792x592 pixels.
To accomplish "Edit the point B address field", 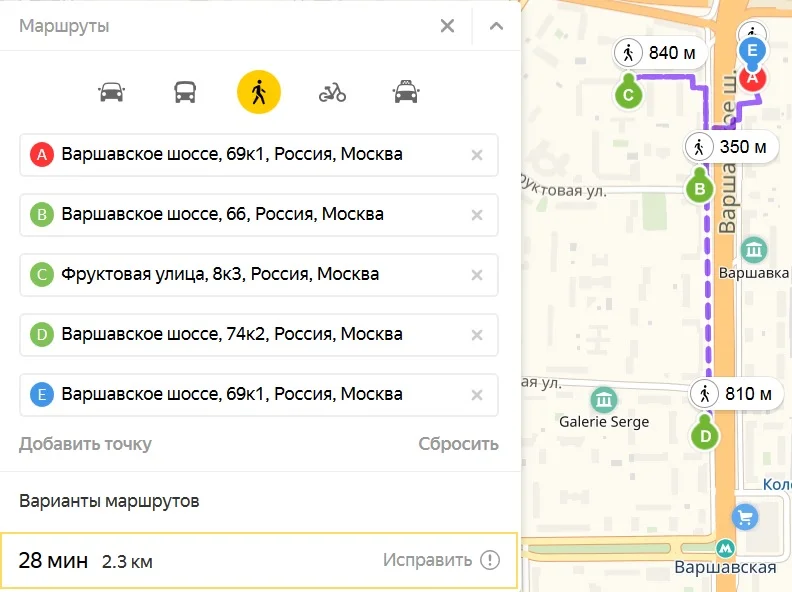I will (x=259, y=215).
